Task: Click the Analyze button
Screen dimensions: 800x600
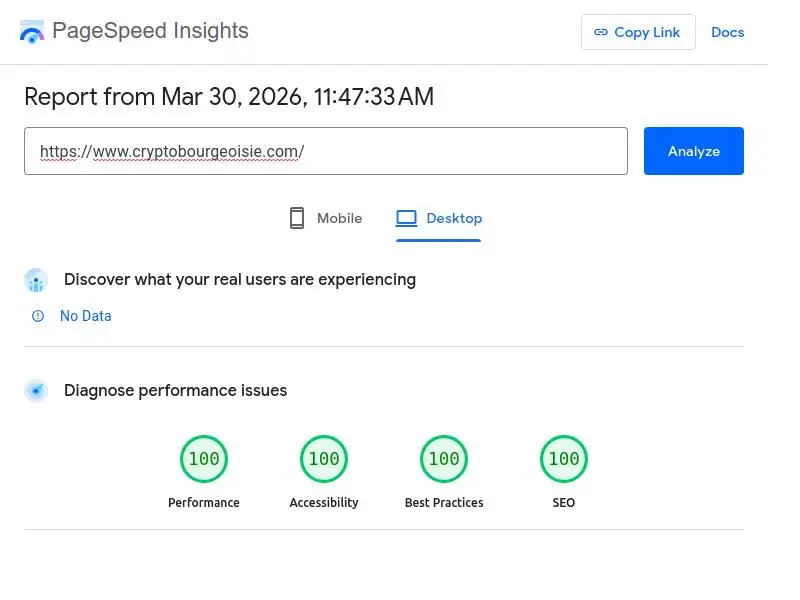Action: [693, 151]
